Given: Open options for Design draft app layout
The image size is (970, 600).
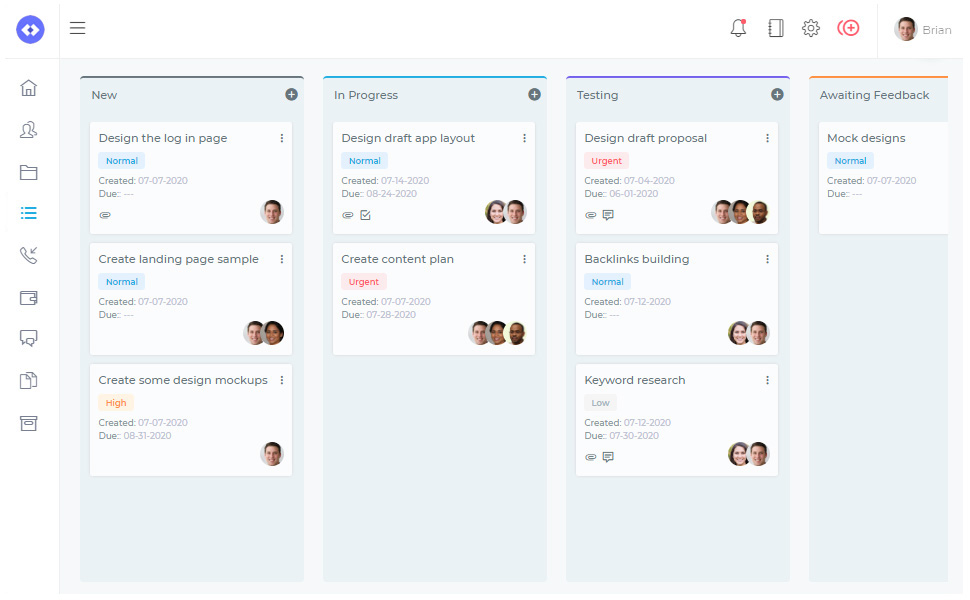Looking at the screenshot, I should [525, 138].
